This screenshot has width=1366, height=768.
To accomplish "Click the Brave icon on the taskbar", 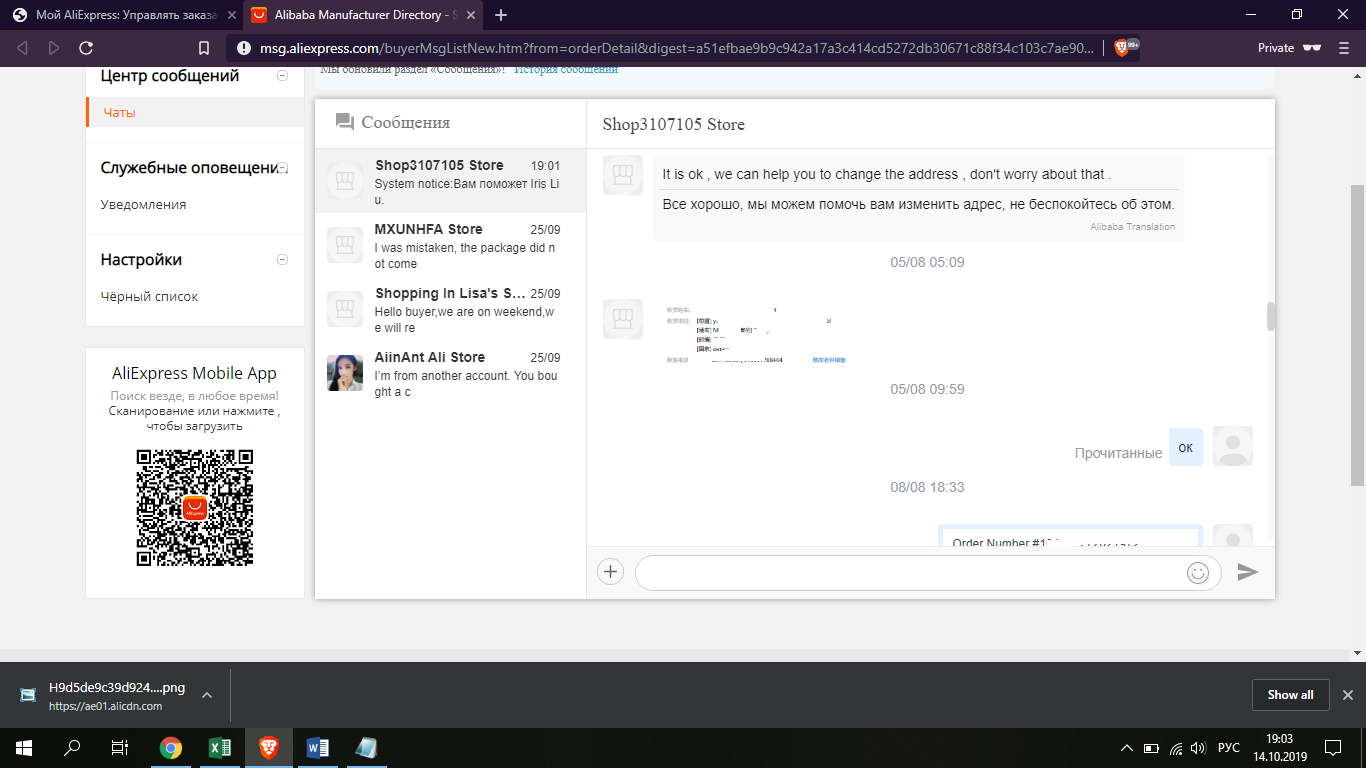I will click(x=269, y=747).
